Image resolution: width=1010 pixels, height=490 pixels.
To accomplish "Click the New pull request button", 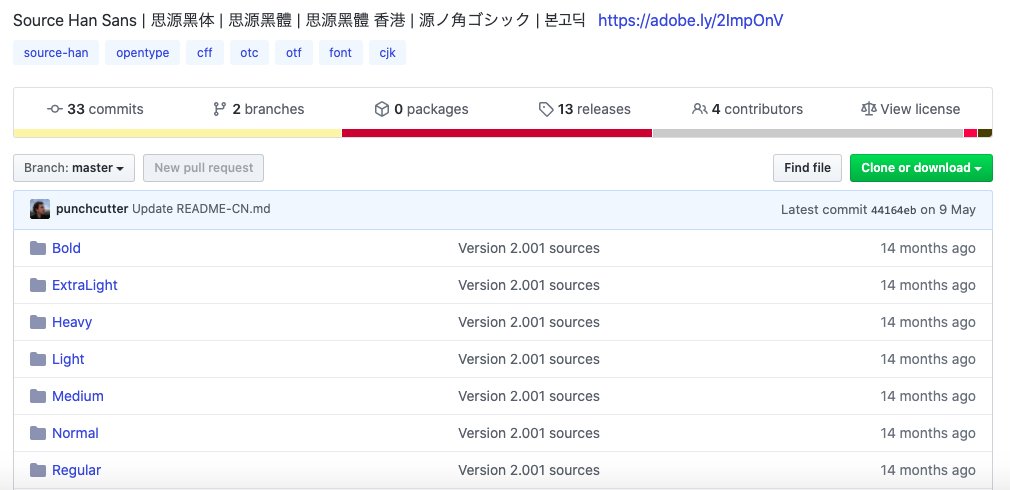I will pyautogui.click(x=204, y=168).
